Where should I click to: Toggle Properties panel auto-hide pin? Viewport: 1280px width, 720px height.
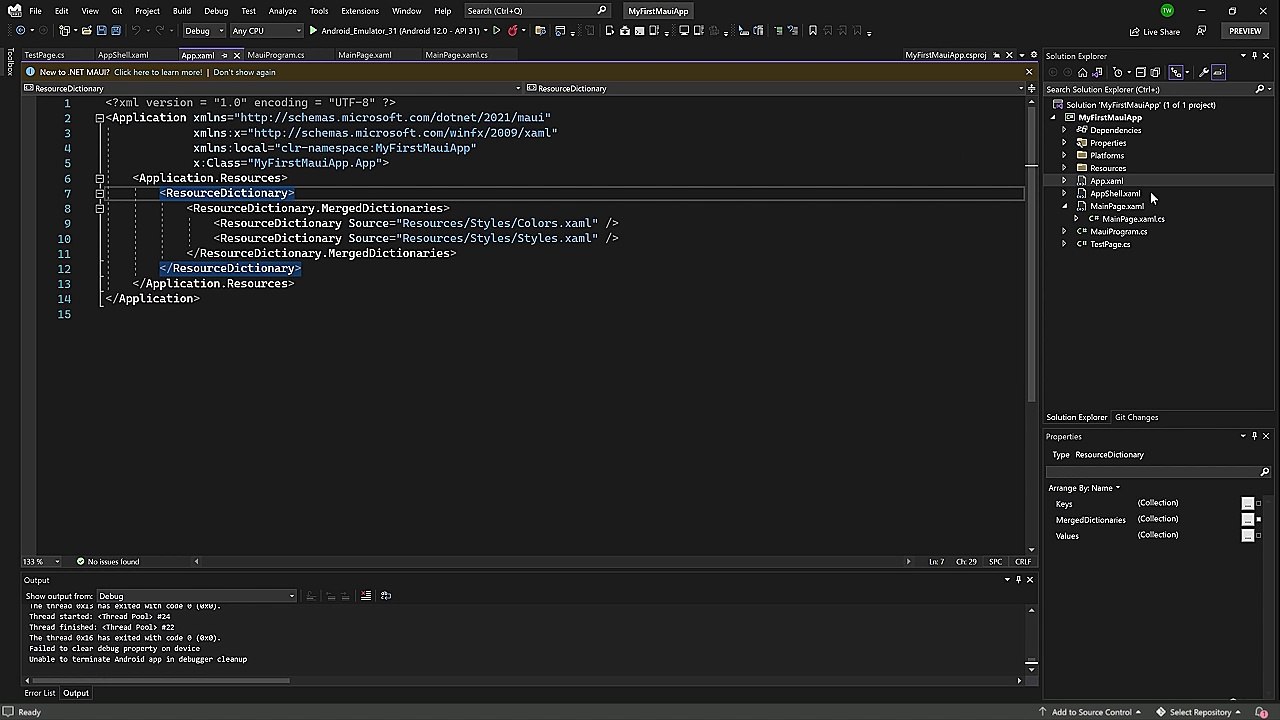click(x=1254, y=436)
